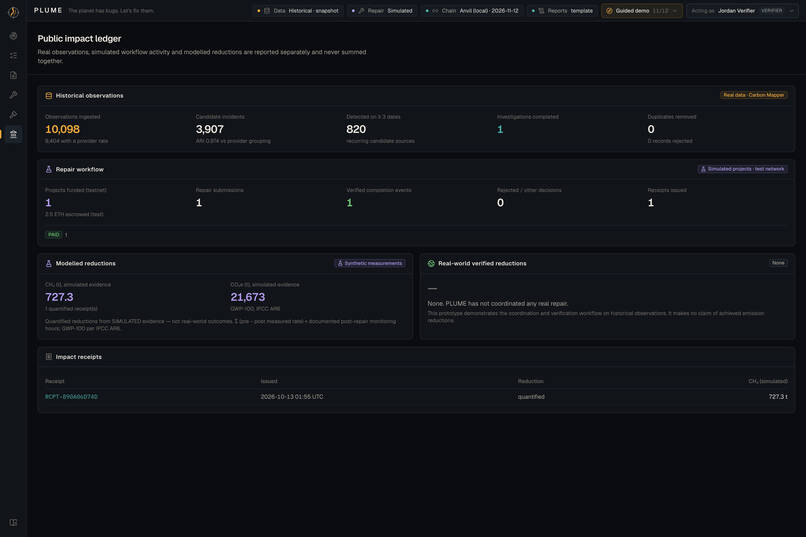Click the VERIFIER role tag
This screenshot has height=537, width=806.
(x=772, y=11)
